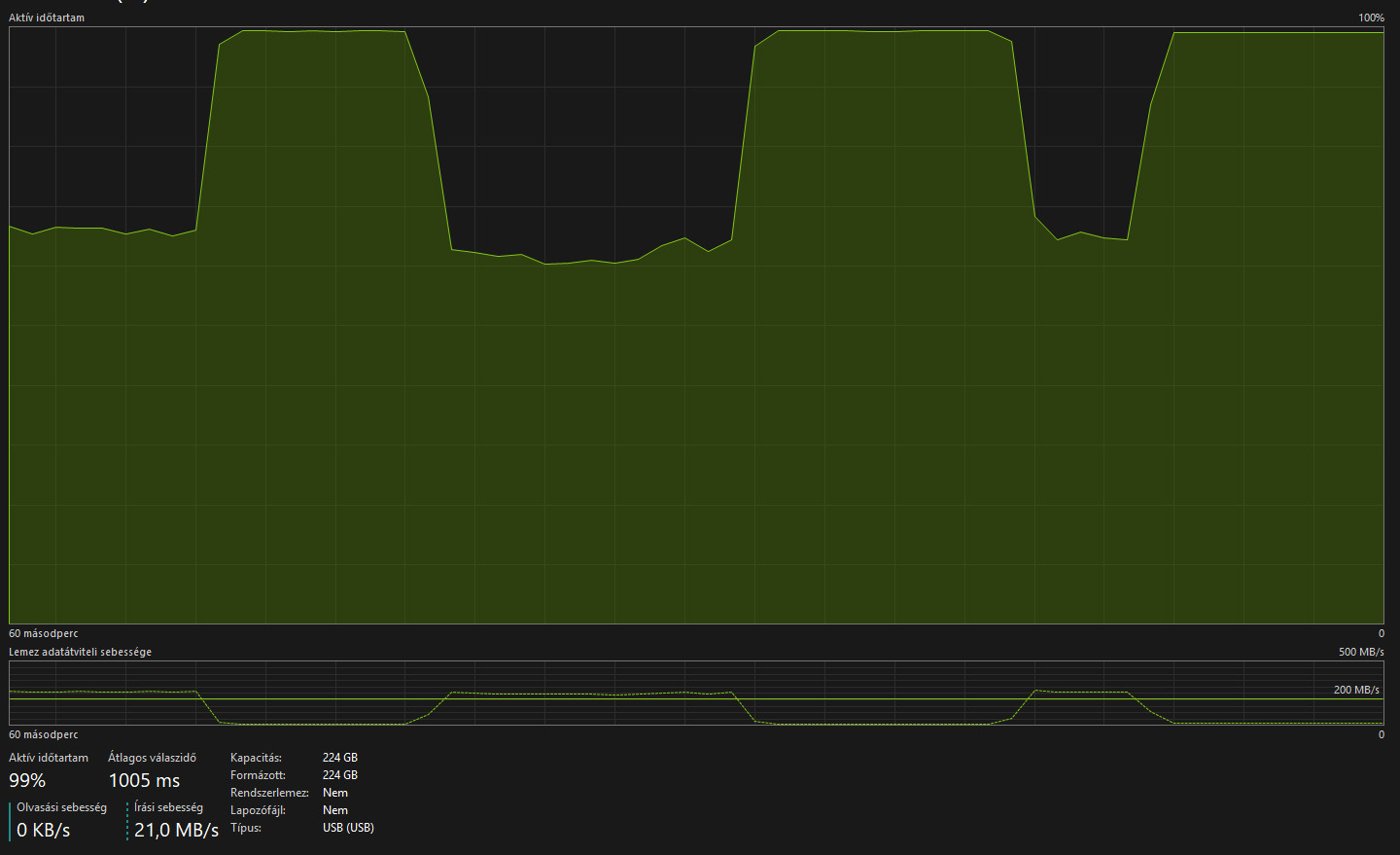1400x855 pixels.
Task: Click the 'Rendszerlemez:' label
Action: (269, 793)
